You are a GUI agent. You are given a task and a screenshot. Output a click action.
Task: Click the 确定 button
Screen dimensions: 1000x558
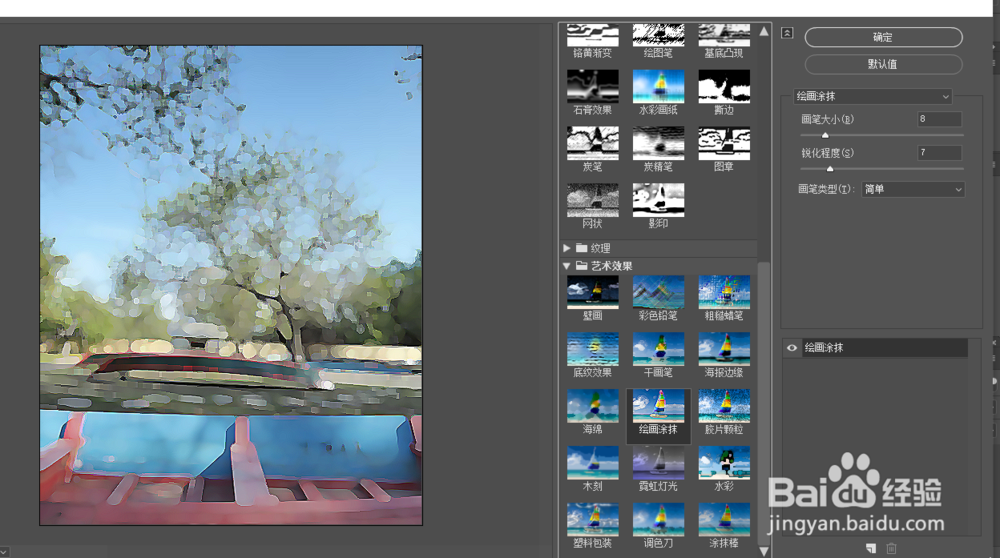pos(883,37)
